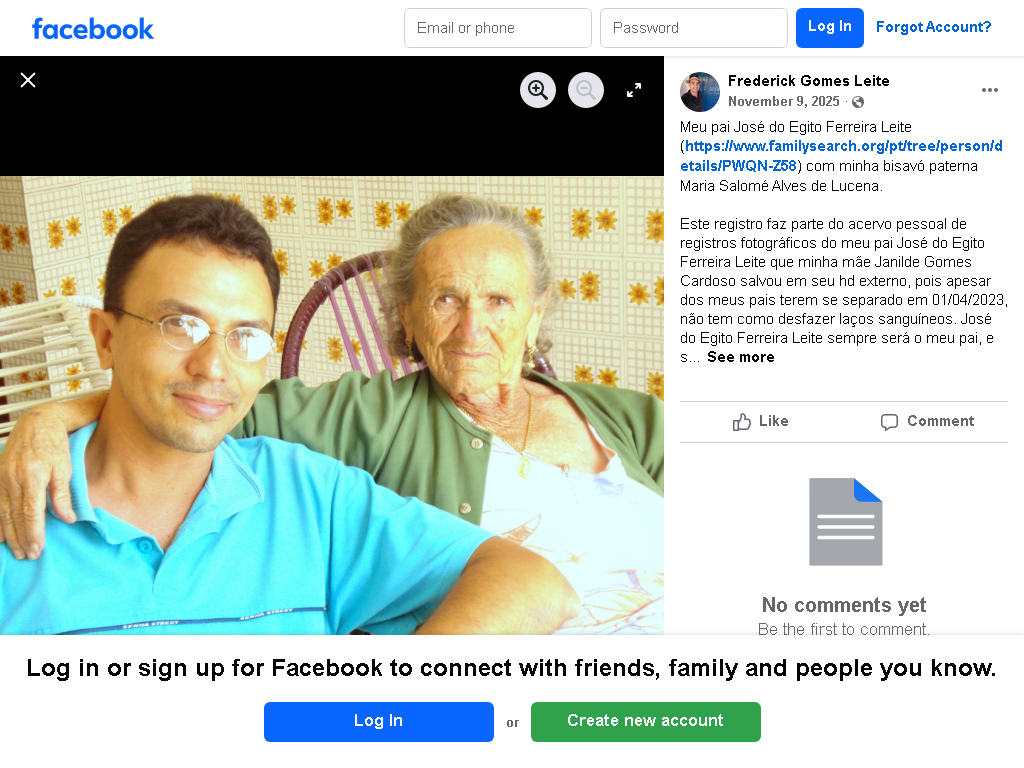Open the Forgot Account? link

click(933, 27)
